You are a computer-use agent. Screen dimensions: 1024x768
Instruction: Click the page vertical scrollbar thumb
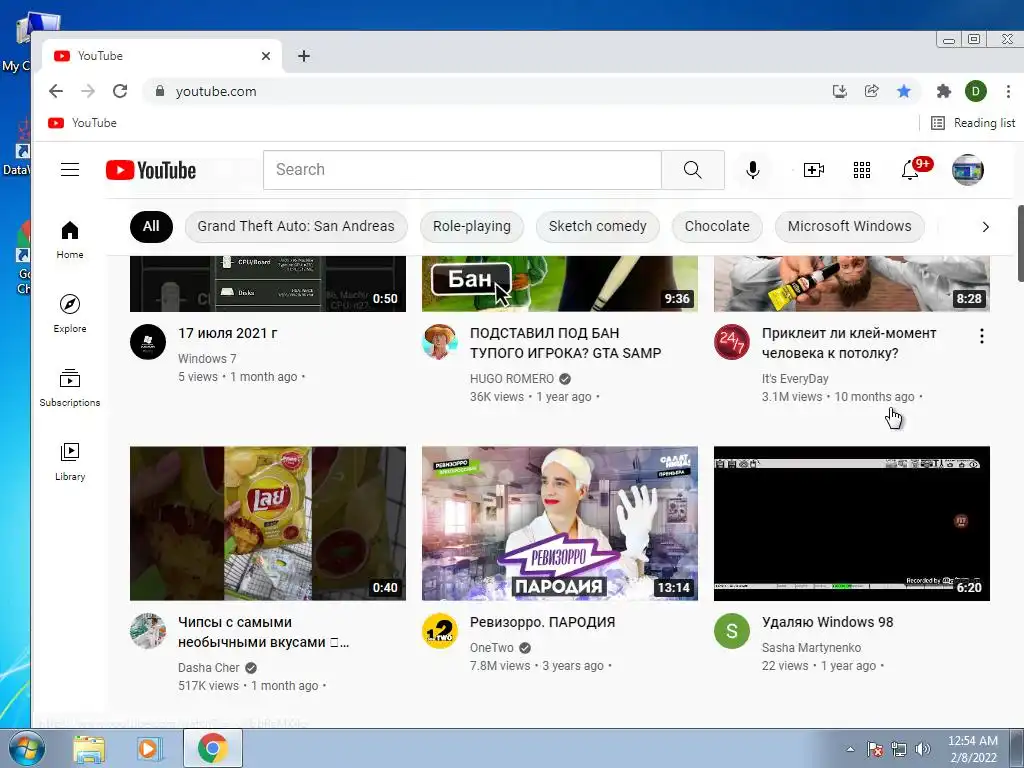tap(1020, 243)
